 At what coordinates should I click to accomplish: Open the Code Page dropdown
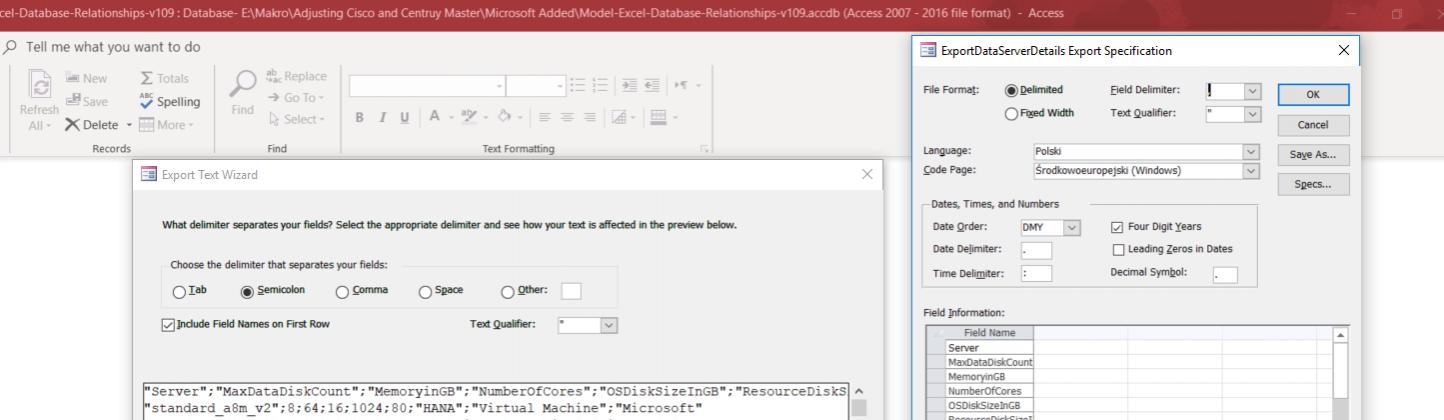(x=1250, y=171)
